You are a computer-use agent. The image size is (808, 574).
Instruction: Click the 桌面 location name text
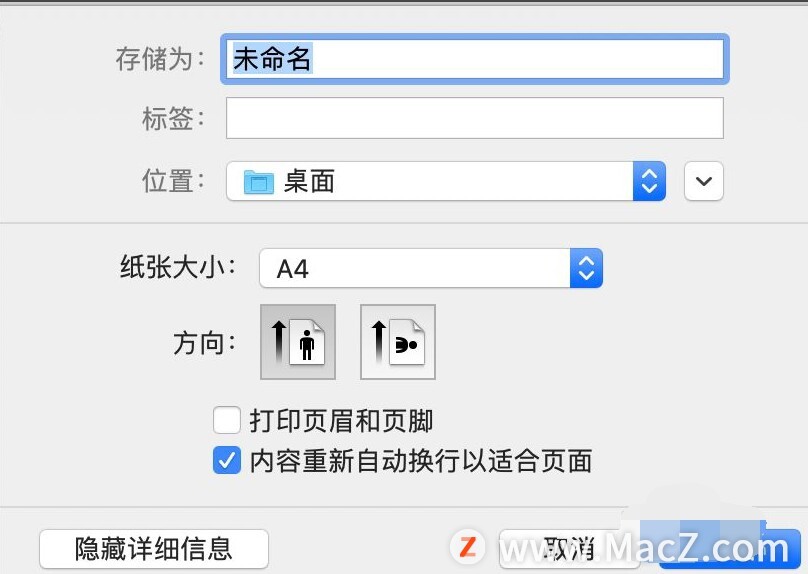click(309, 182)
